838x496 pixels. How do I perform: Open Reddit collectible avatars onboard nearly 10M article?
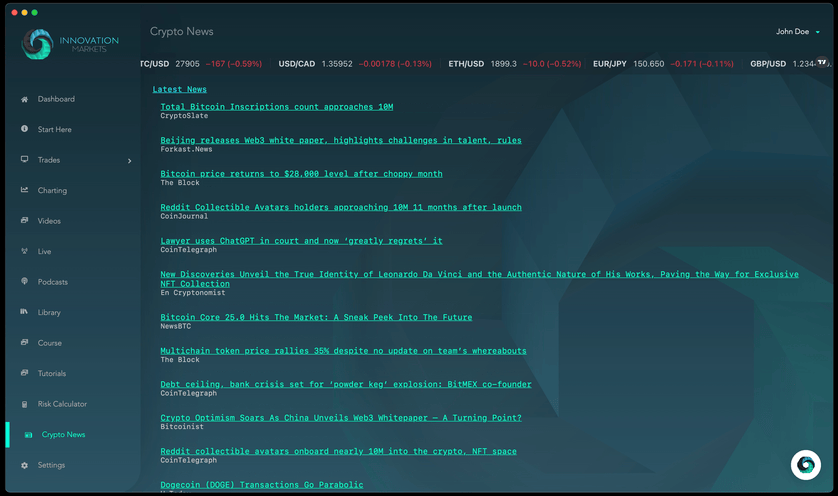coord(339,451)
